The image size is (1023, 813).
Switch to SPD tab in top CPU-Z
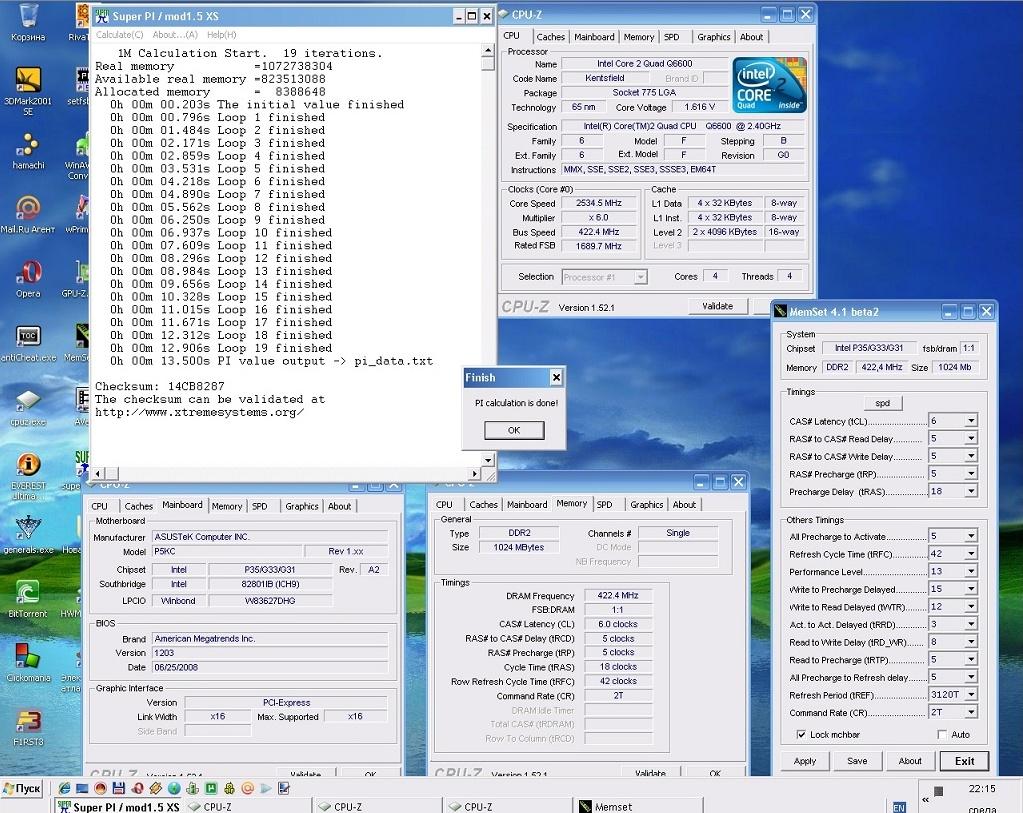pos(671,37)
